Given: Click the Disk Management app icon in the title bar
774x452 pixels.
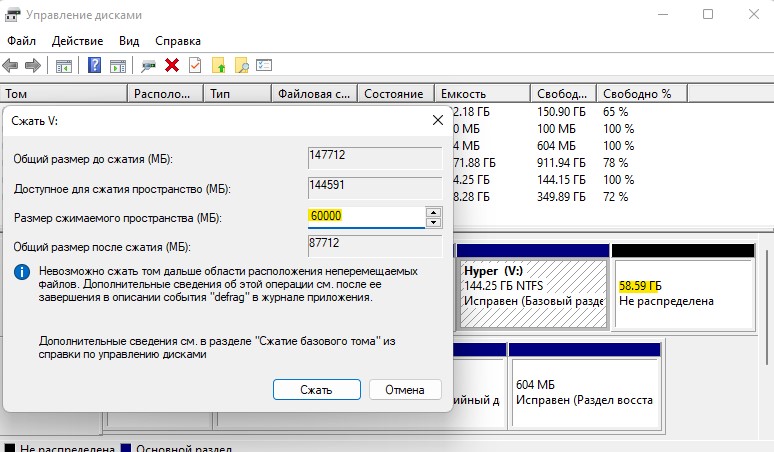Looking at the screenshot, I should tap(12, 15).
